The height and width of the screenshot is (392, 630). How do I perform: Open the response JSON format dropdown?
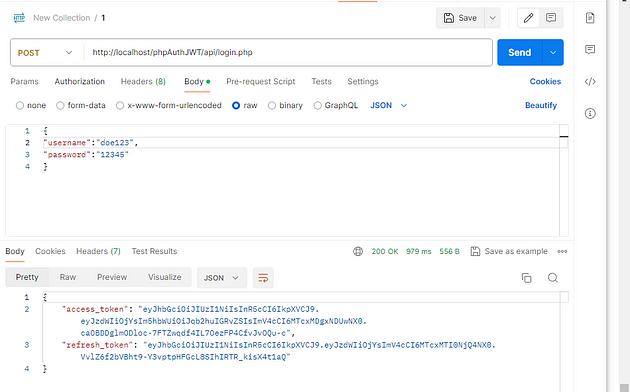pyautogui.click(x=222, y=278)
